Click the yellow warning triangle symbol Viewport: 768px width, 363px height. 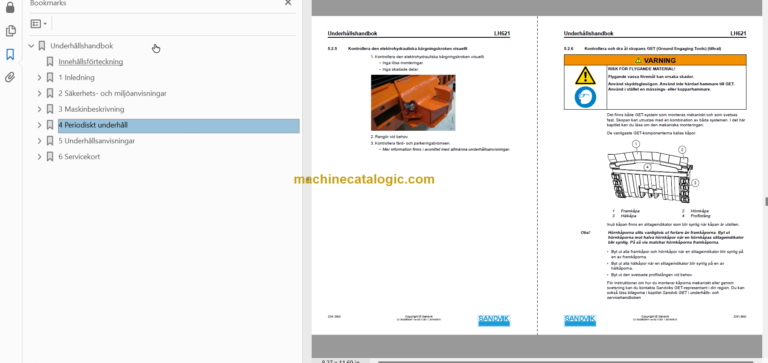point(585,76)
